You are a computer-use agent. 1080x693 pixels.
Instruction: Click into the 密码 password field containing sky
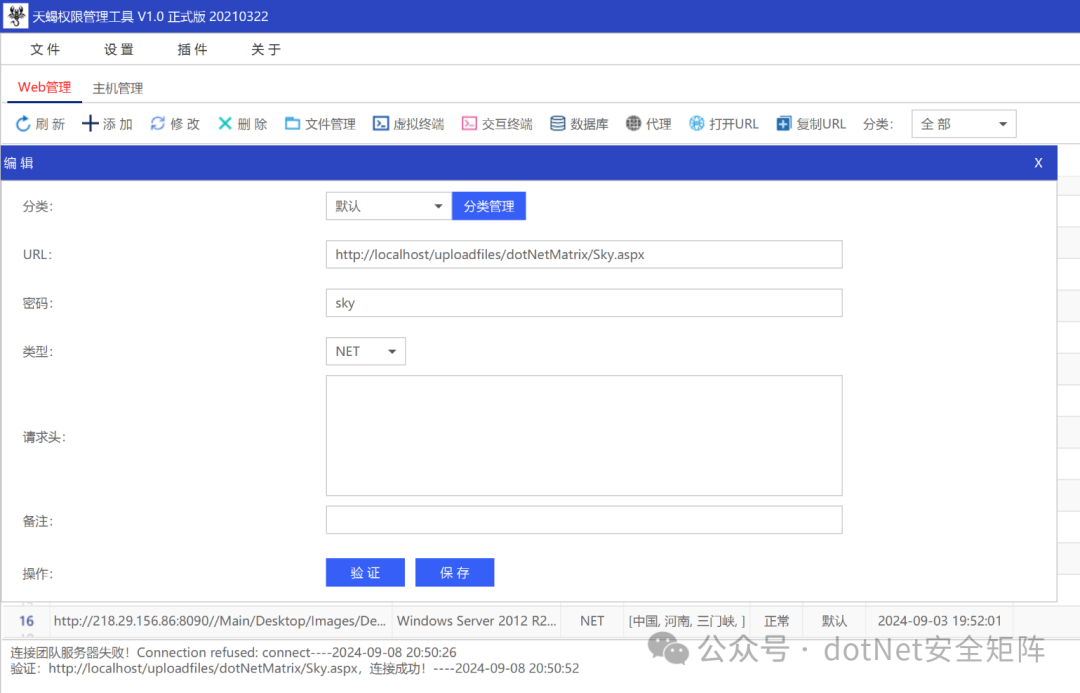(x=584, y=303)
